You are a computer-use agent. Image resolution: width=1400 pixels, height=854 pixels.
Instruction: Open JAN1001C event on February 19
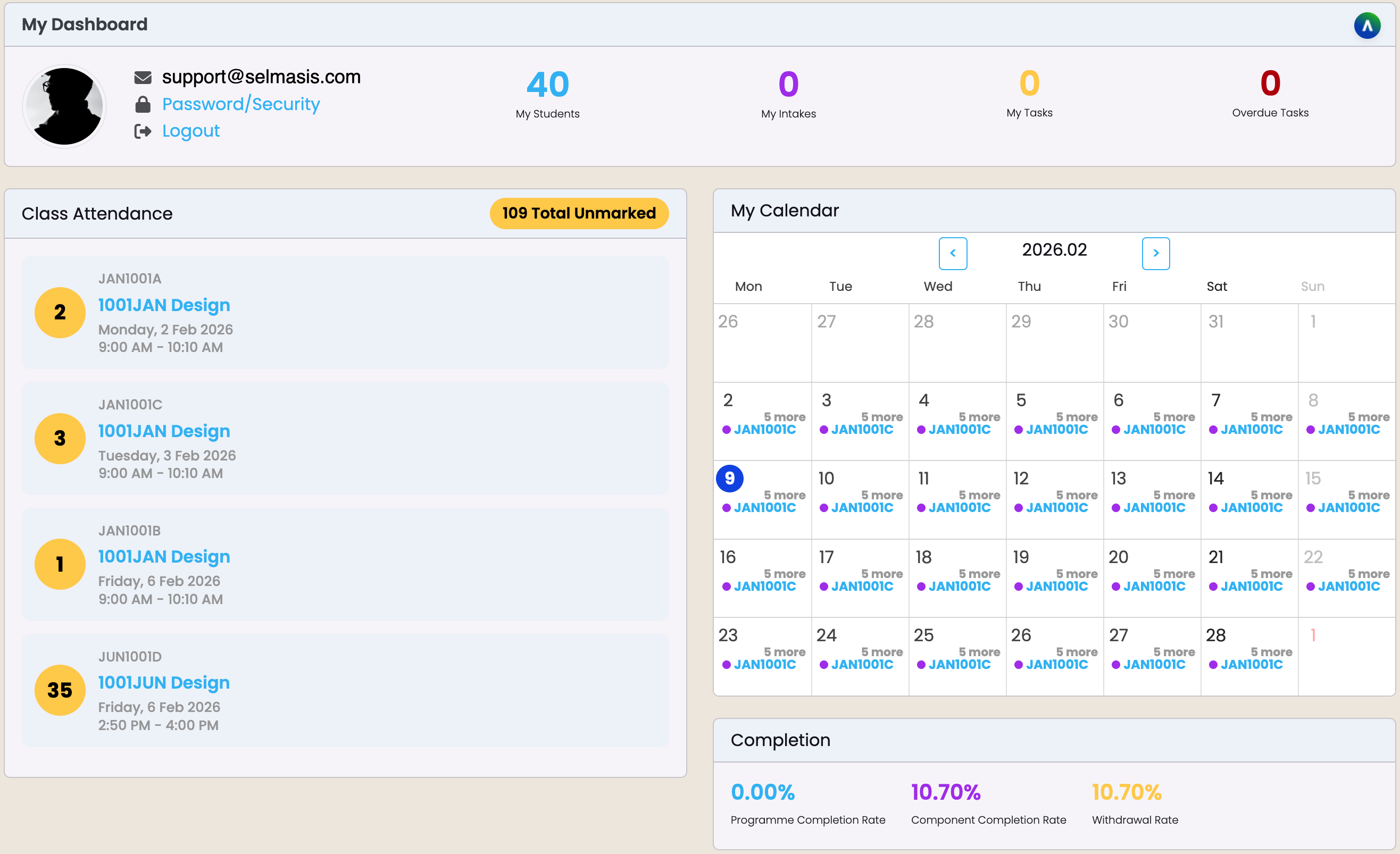pyautogui.click(x=1056, y=587)
